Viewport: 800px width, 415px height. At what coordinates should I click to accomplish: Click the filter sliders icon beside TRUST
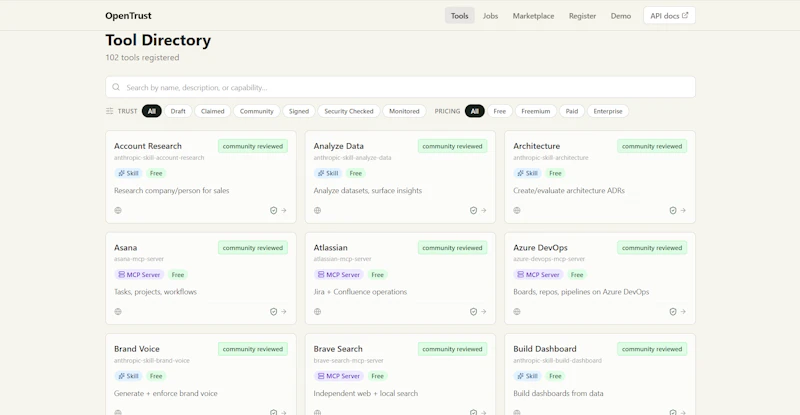[x=109, y=111]
